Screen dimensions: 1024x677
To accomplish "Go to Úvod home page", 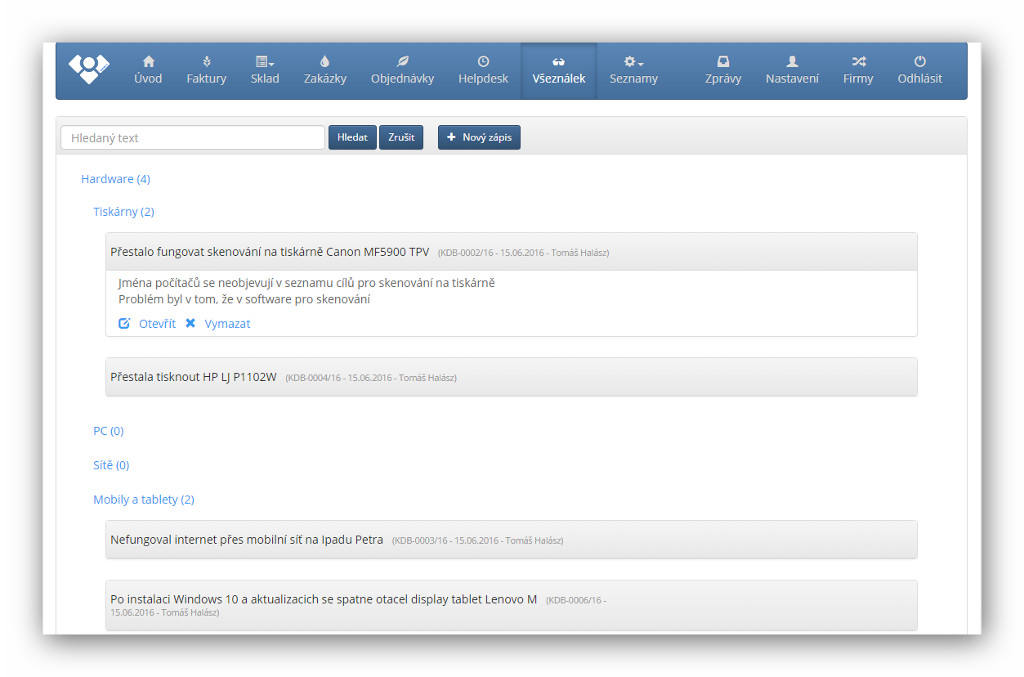I will coord(148,70).
